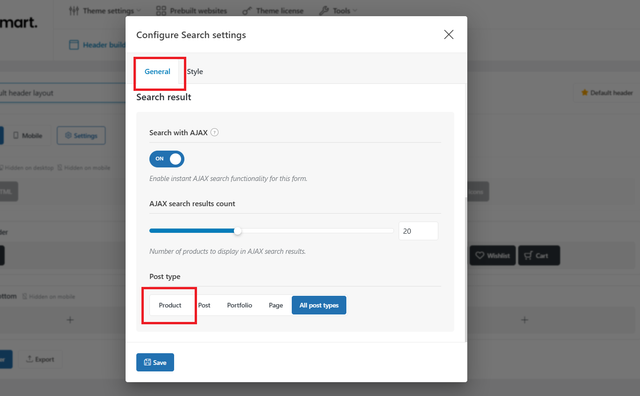Click the header layout name field
The height and width of the screenshot is (396, 640).
click(63, 93)
